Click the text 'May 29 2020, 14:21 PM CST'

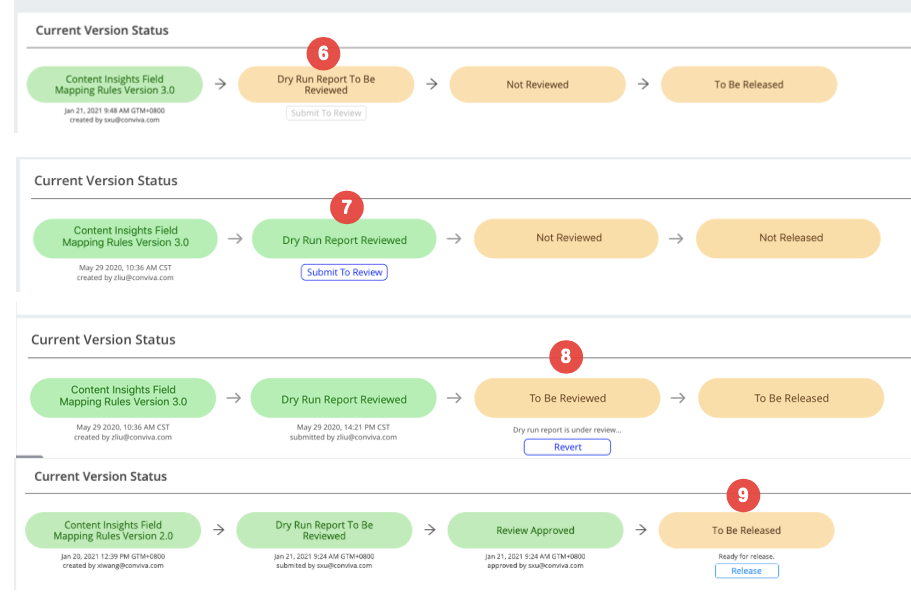343,427
